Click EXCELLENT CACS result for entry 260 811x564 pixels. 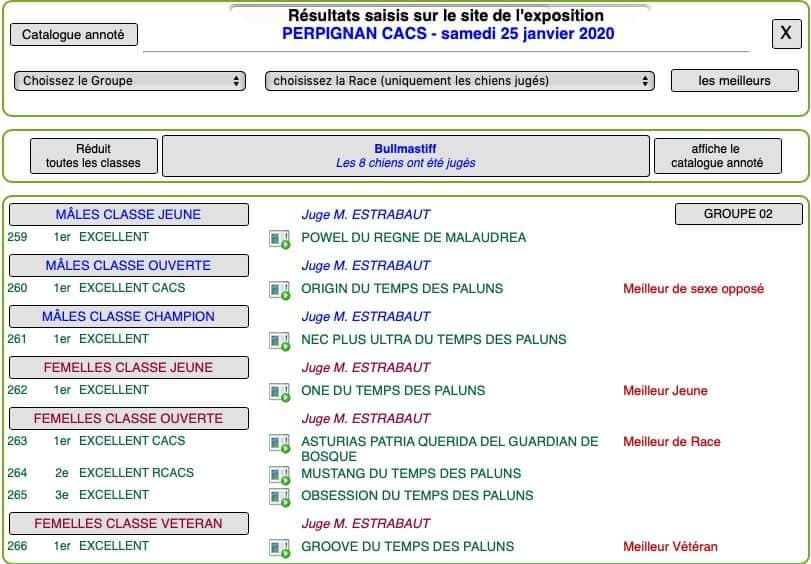(x=132, y=288)
